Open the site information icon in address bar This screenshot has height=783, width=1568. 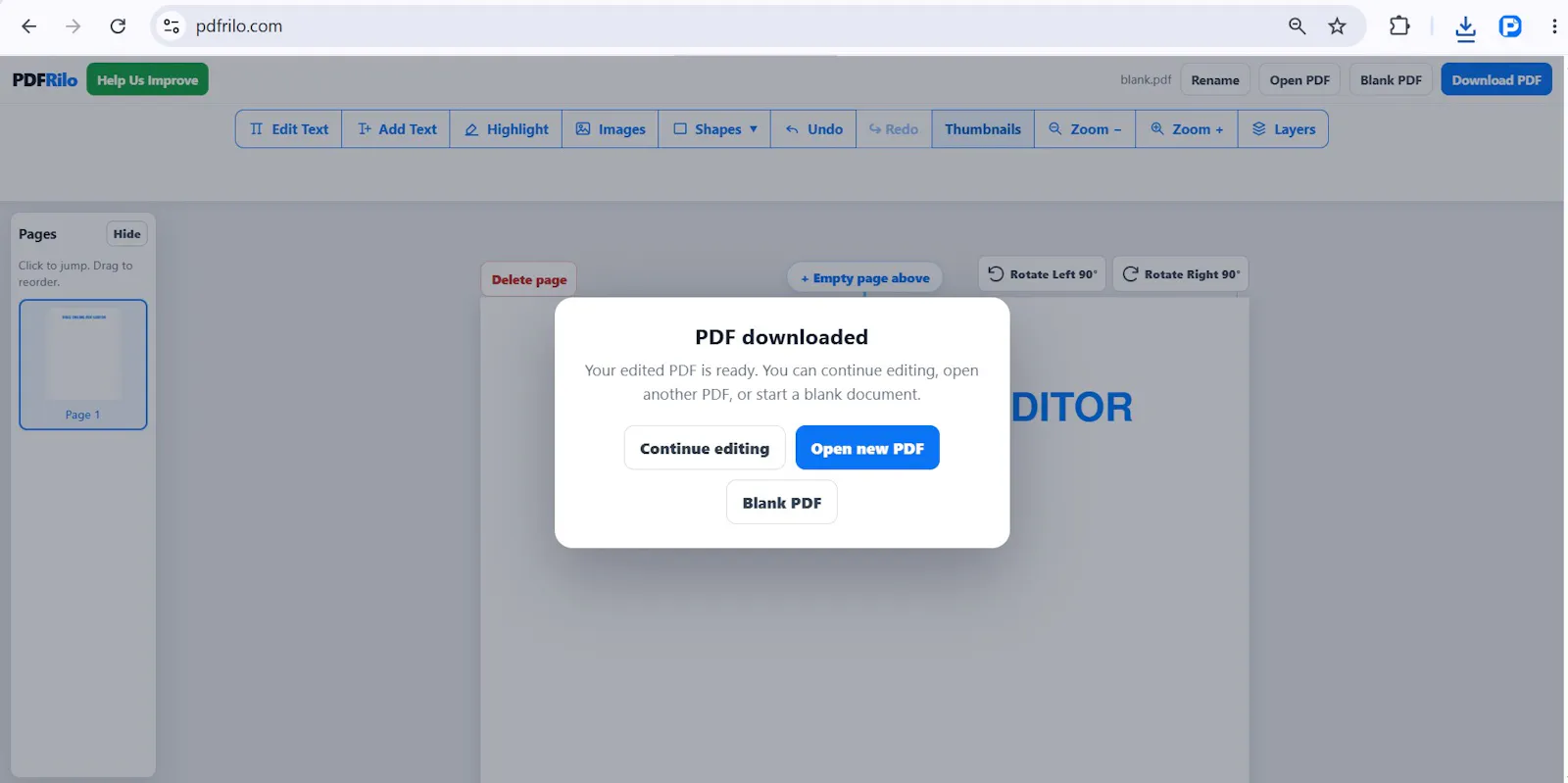pos(171,26)
